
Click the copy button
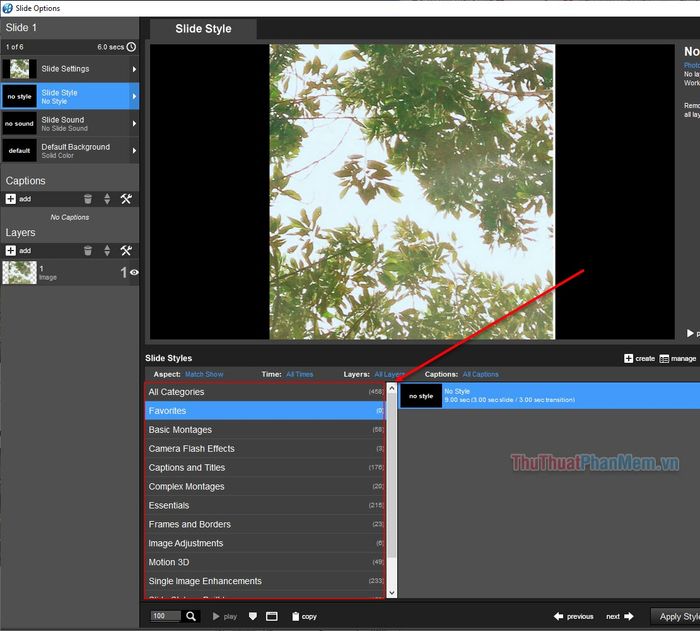click(304, 617)
